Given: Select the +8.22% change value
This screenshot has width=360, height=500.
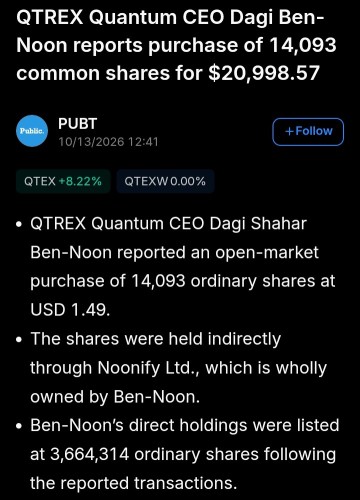Looking at the screenshot, I should (x=80, y=181).
